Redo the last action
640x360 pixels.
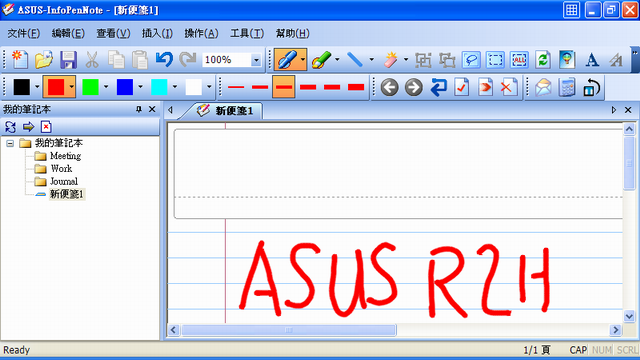click(188, 60)
